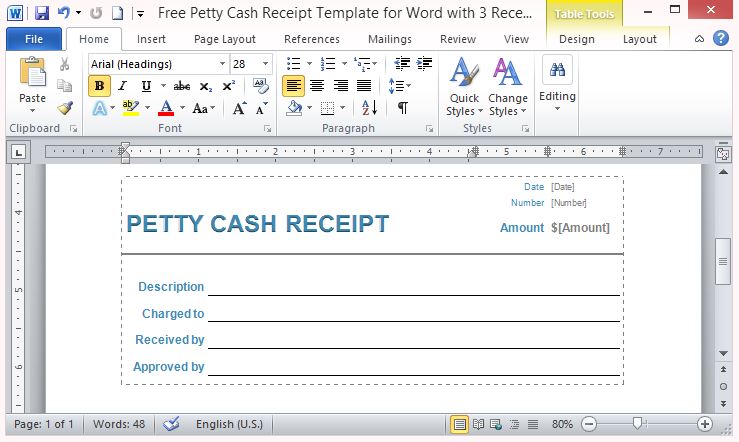This screenshot has height=442, width=739.
Task: Open the References tab
Action: [x=312, y=39]
